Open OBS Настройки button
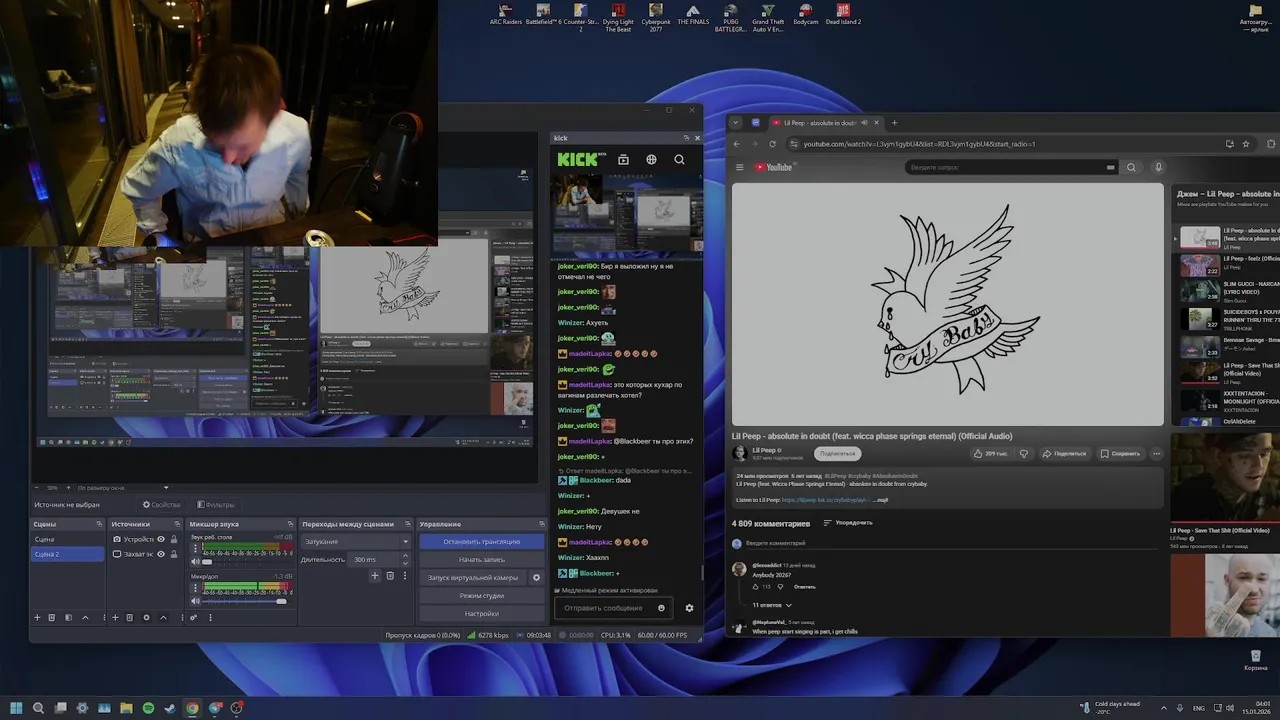Image resolution: width=1280 pixels, height=720 pixels. [x=481, y=614]
